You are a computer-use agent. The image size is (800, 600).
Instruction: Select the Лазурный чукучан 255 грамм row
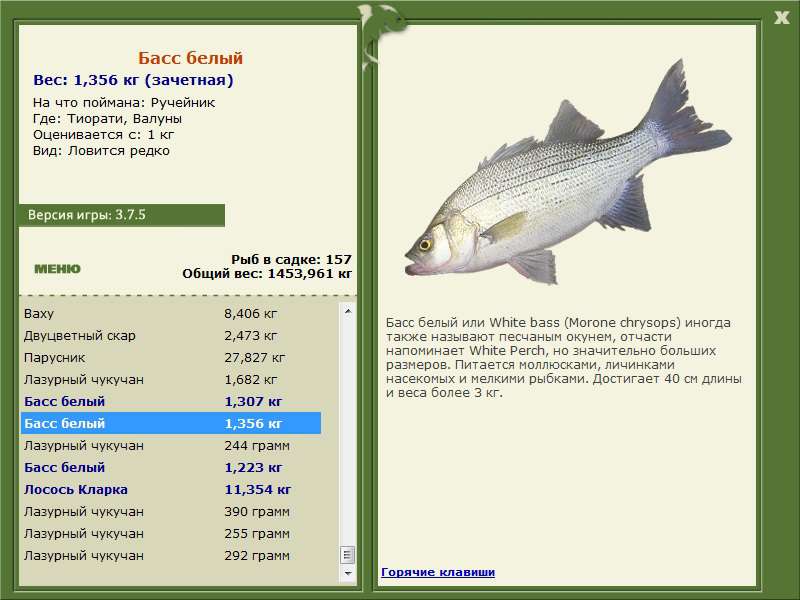pyautogui.click(x=171, y=533)
